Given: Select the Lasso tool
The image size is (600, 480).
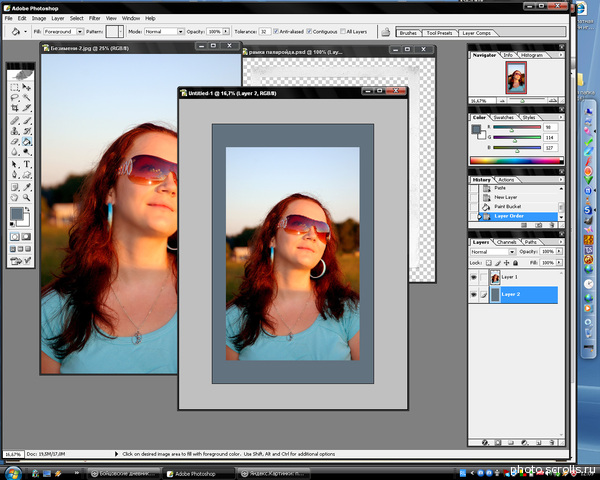Looking at the screenshot, I should [15, 98].
